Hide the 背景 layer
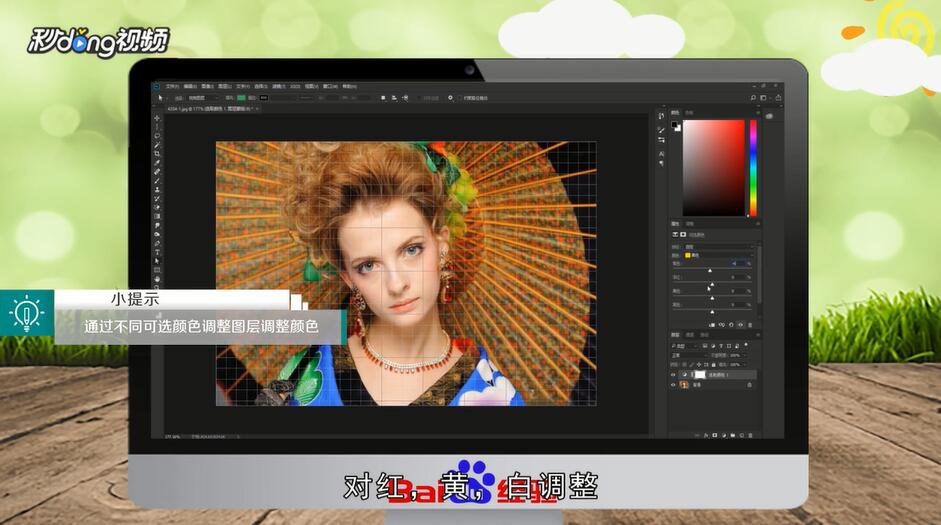941x525 pixels. (673, 385)
